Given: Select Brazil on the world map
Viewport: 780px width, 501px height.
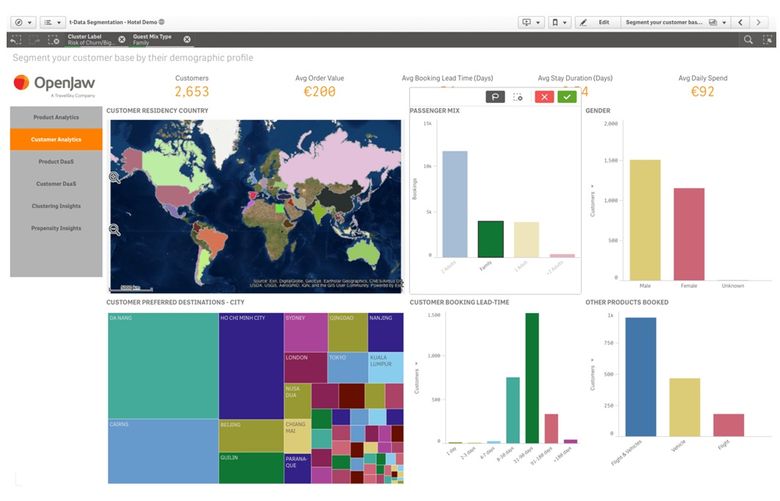Looking at the screenshot, I should tap(213, 240).
